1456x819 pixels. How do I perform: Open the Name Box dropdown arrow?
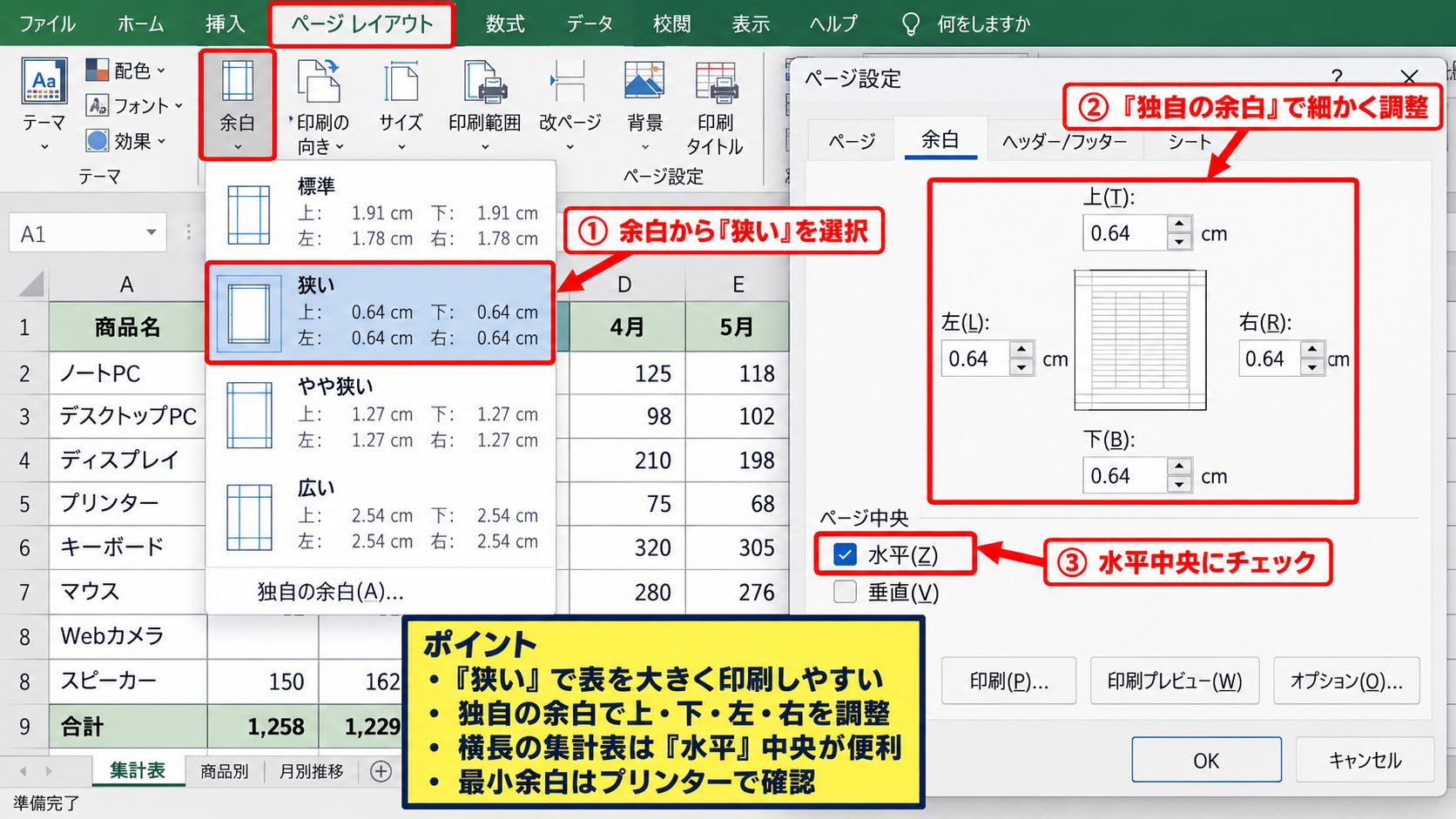(152, 232)
